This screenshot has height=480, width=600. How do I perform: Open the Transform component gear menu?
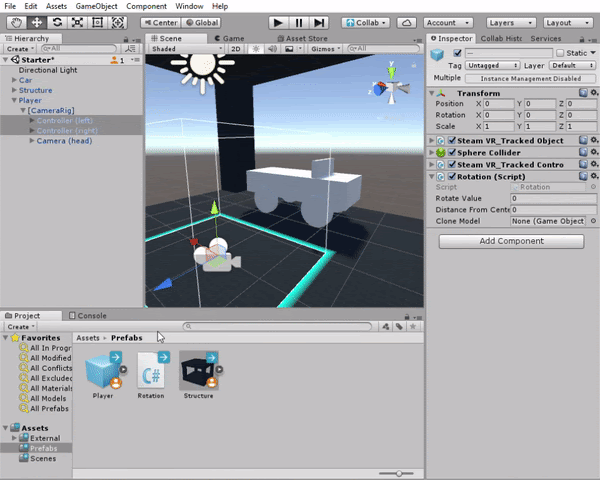593,93
